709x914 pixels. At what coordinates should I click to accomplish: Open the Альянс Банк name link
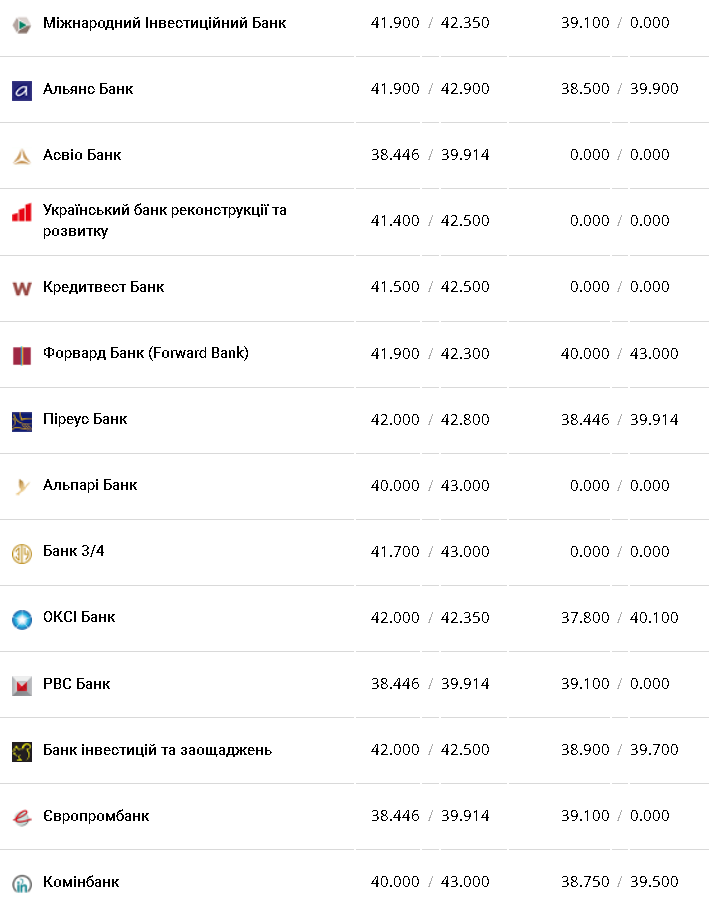(88, 89)
